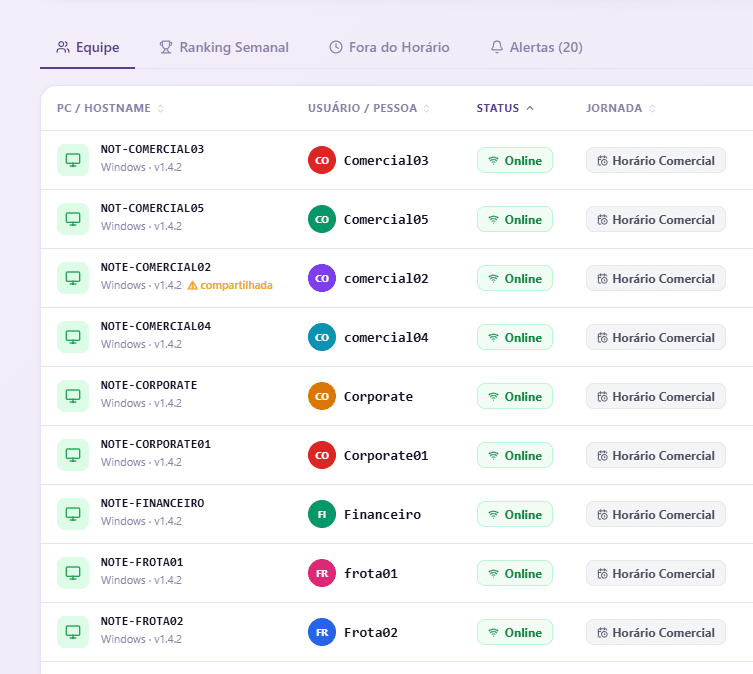753x674 pixels.
Task: Open Horário Comercial badge for frota01
Action: [x=656, y=573]
